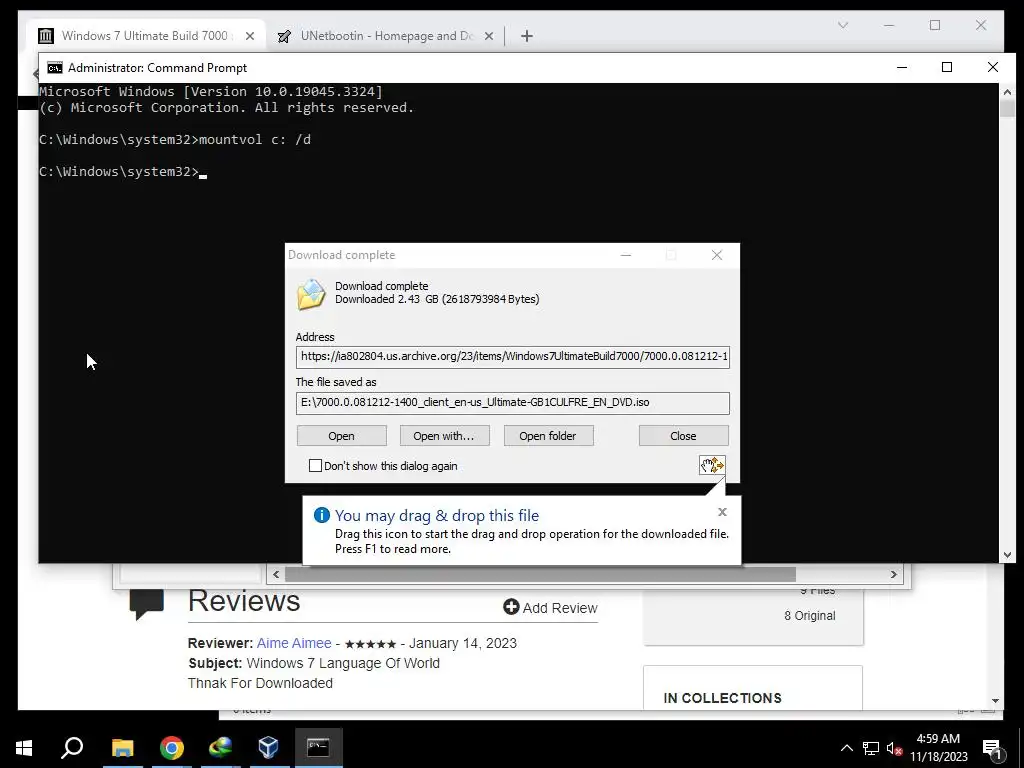Viewport: 1024px width, 768px height.
Task: Click the UNetbootin tab favicon
Action: [x=283, y=36]
